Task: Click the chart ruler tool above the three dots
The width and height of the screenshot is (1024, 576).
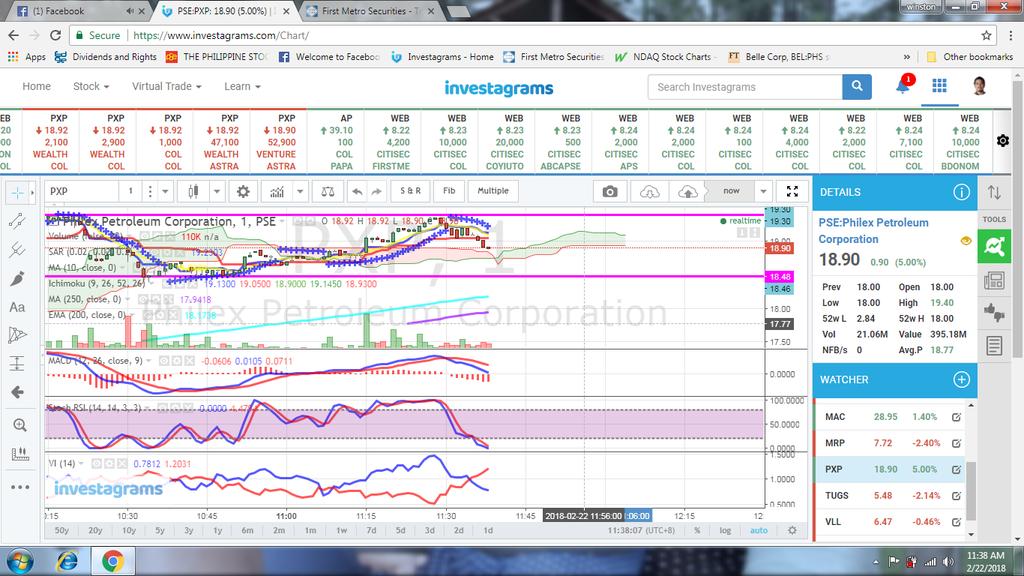Action: (20, 454)
